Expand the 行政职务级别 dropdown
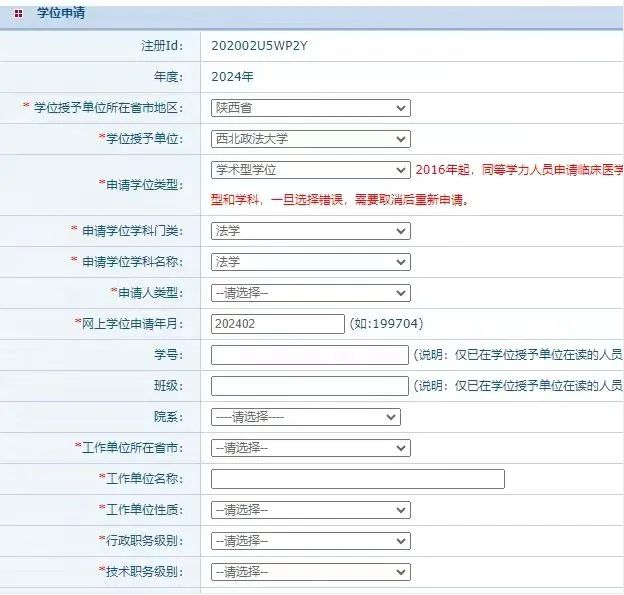This screenshot has width=624, height=595. tap(310, 541)
